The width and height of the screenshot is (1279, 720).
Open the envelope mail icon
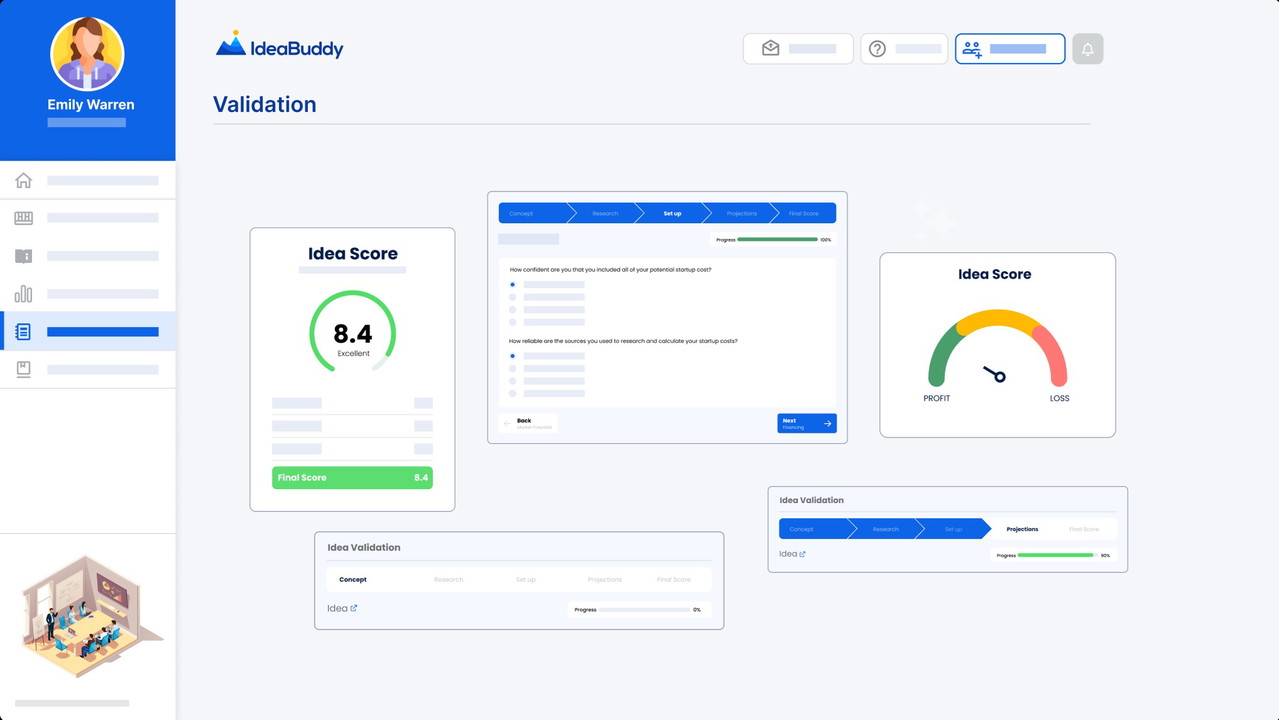770,48
